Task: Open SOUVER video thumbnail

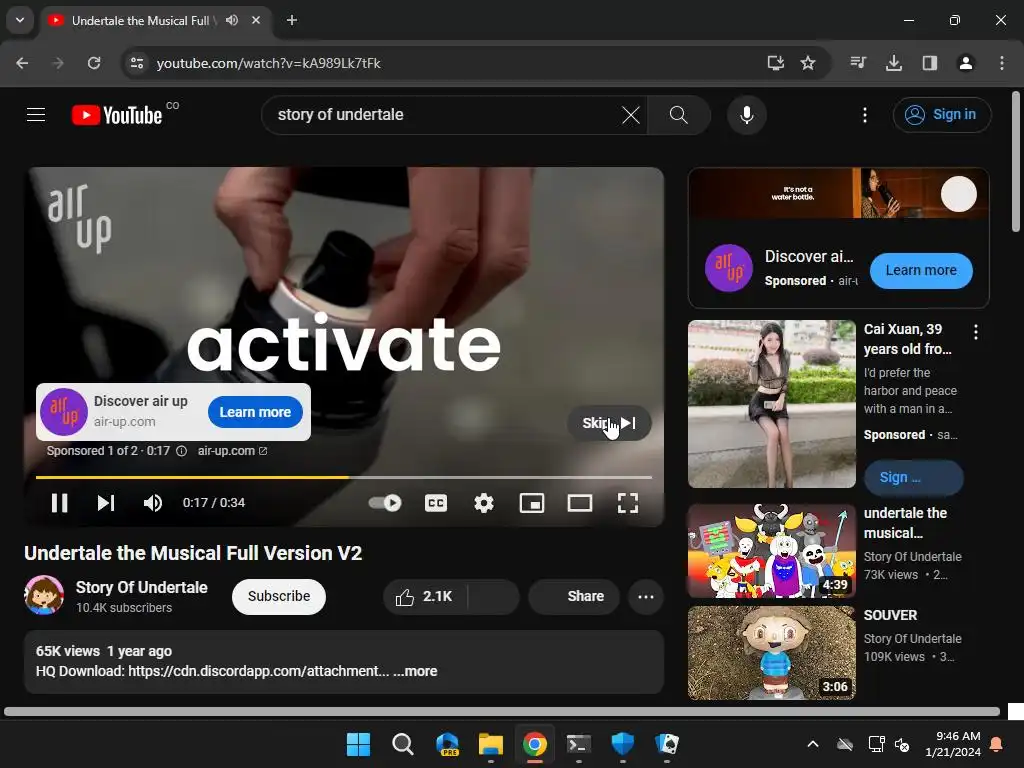Action: [x=772, y=652]
